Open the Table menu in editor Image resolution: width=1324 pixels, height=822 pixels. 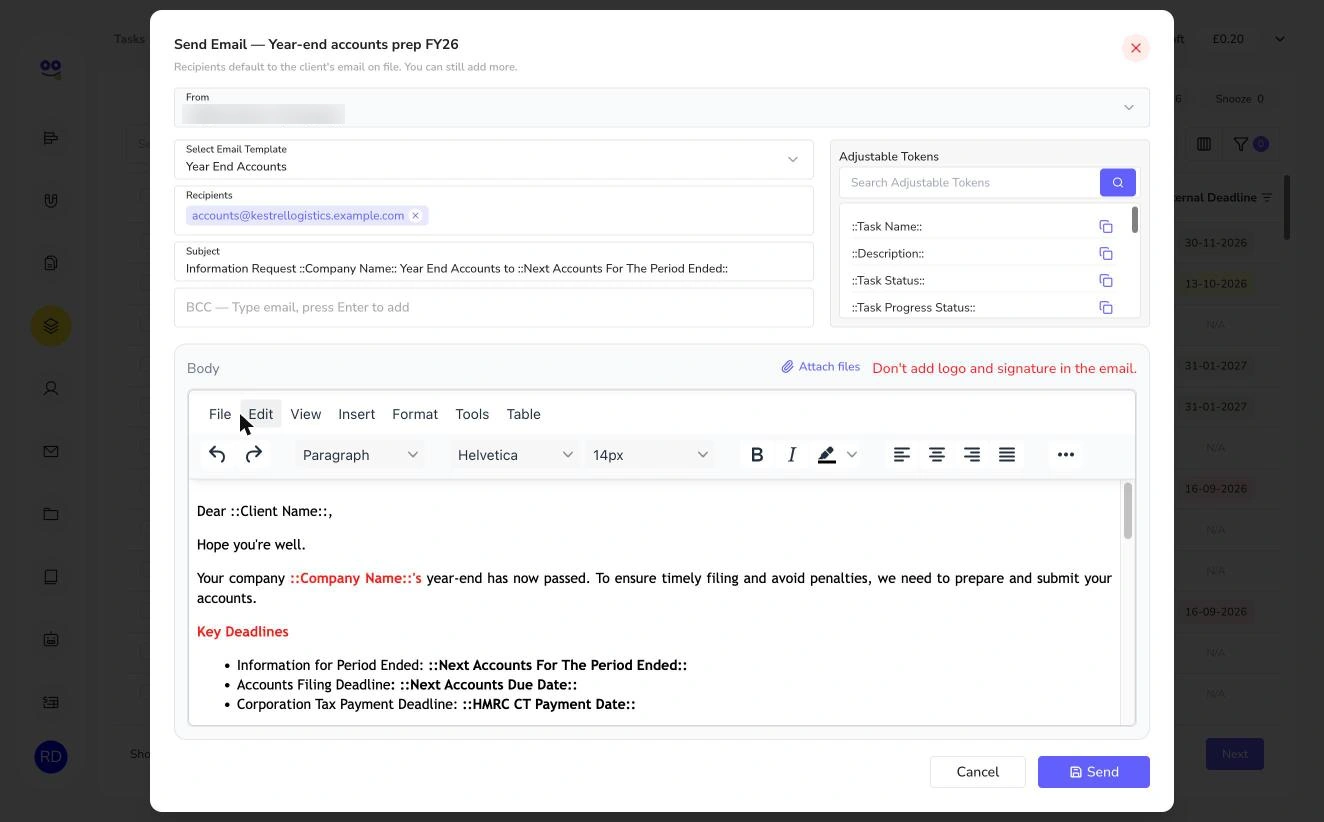coord(524,414)
